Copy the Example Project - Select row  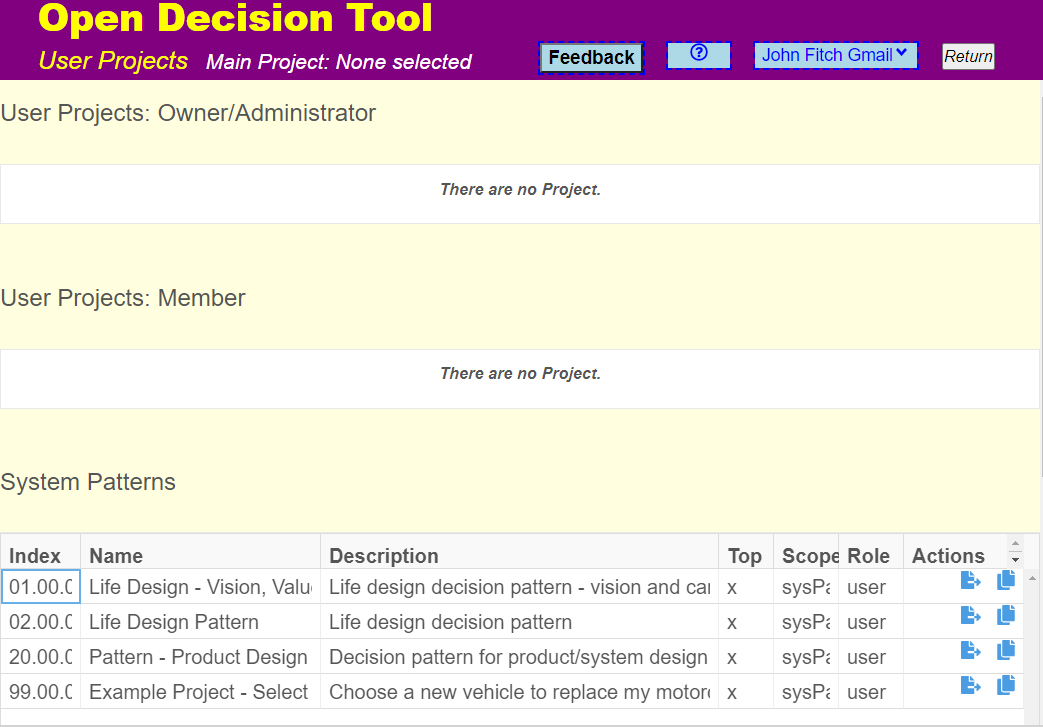click(x=1006, y=684)
